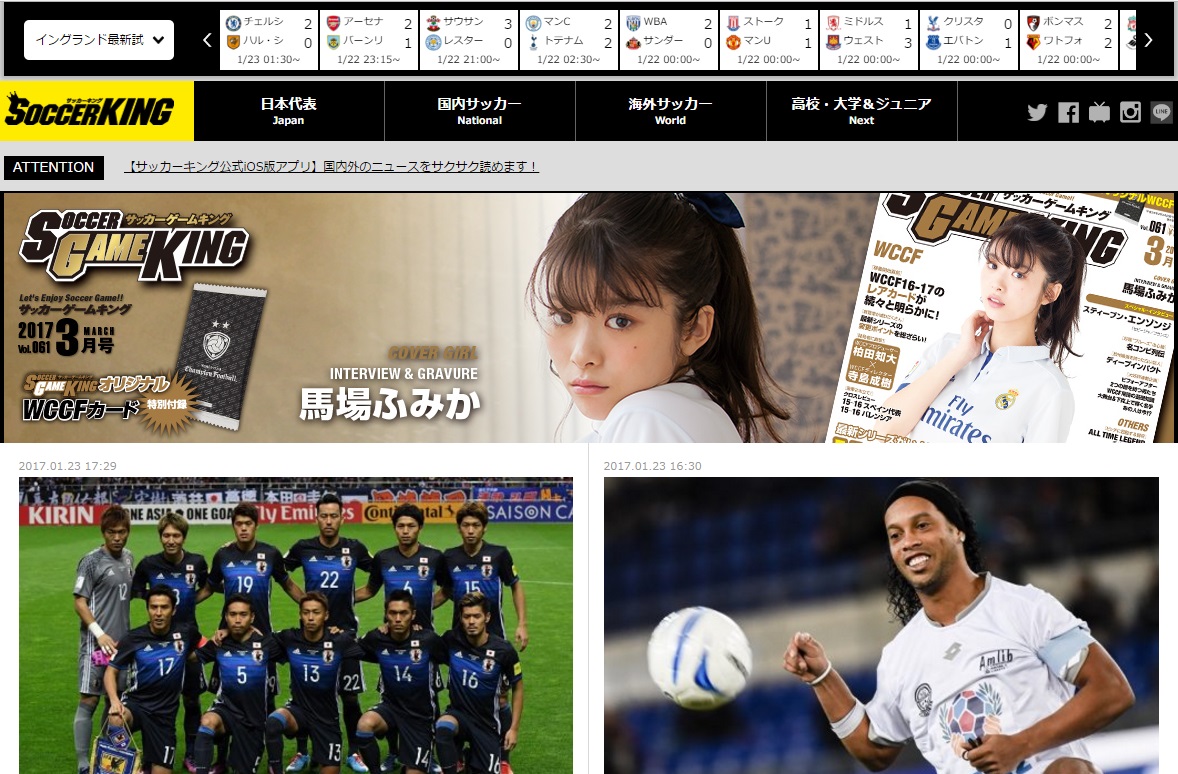Click Everton crest in ticker
The width and height of the screenshot is (1178, 774).
point(933,42)
